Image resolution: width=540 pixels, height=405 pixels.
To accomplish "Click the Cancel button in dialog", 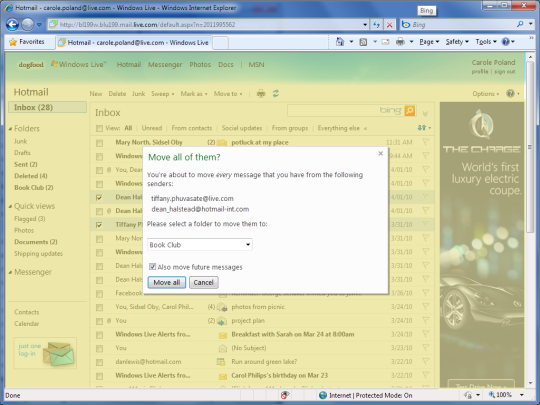I will (x=204, y=282).
